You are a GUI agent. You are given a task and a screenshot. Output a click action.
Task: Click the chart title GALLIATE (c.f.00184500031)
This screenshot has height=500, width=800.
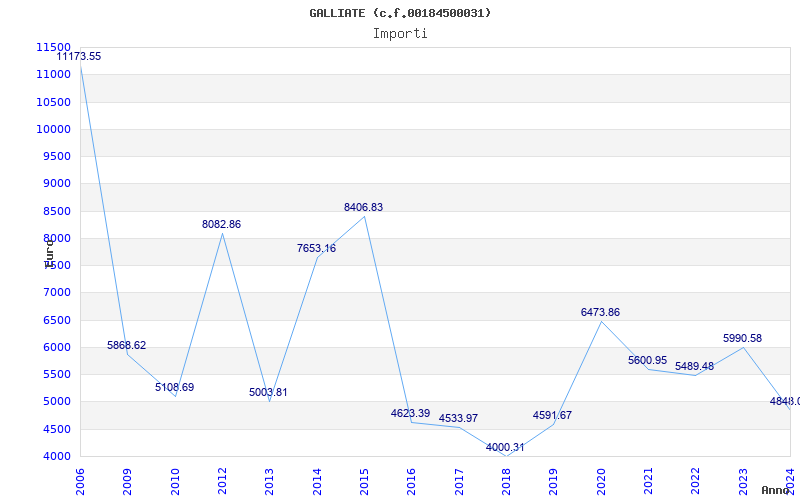(x=400, y=13)
